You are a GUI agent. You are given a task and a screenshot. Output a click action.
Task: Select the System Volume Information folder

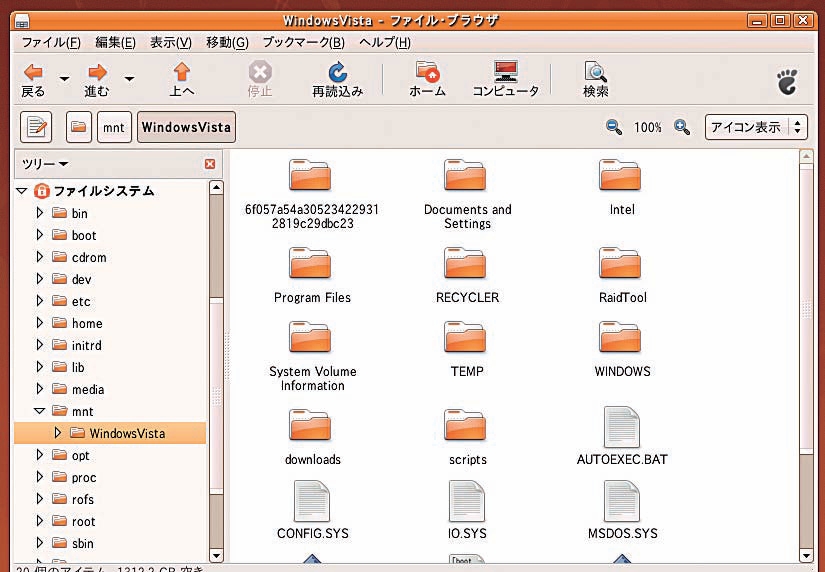click(311, 357)
